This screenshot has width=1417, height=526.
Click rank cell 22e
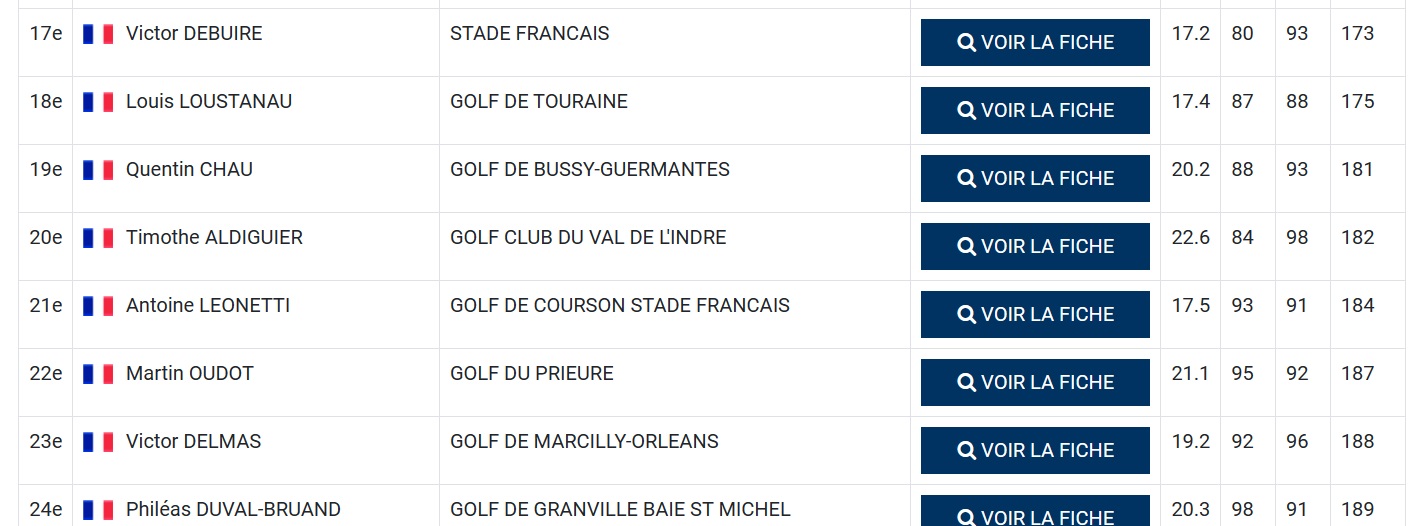pos(46,374)
